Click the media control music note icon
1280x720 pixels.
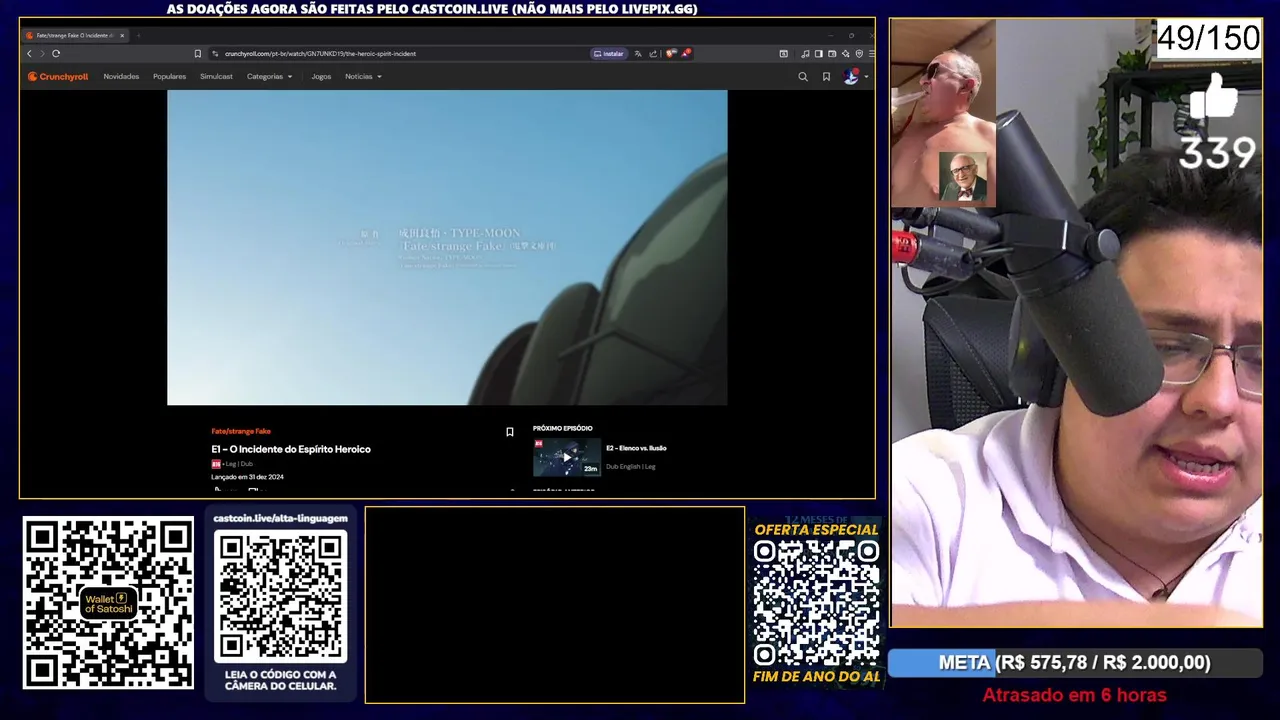click(805, 54)
